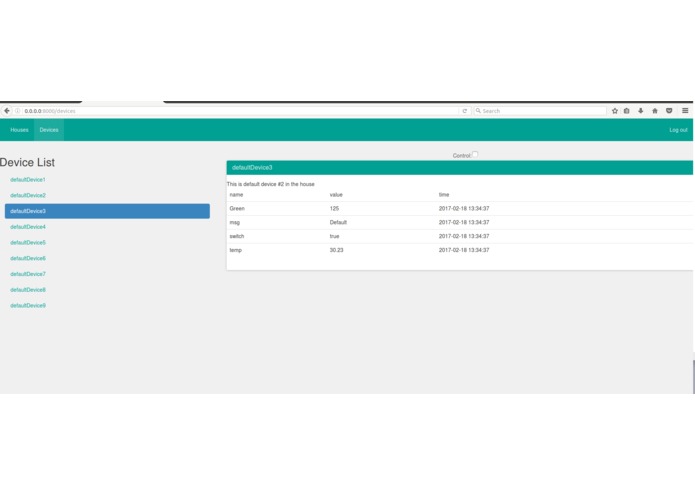This screenshot has height=494, width=695.
Task: Open the downloads arrow icon
Action: pyautogui.click(x=640, y=111)
